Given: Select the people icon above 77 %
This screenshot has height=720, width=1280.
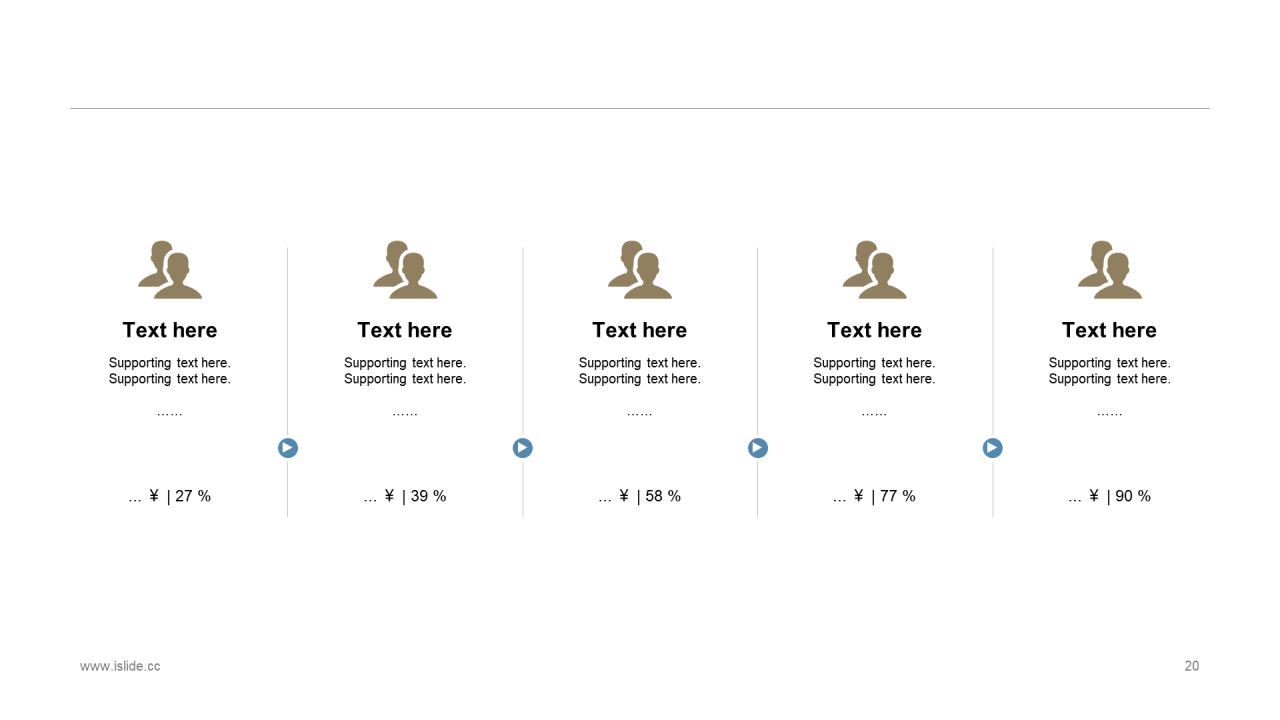Looking at the screenshot, I should click(875, 270).
